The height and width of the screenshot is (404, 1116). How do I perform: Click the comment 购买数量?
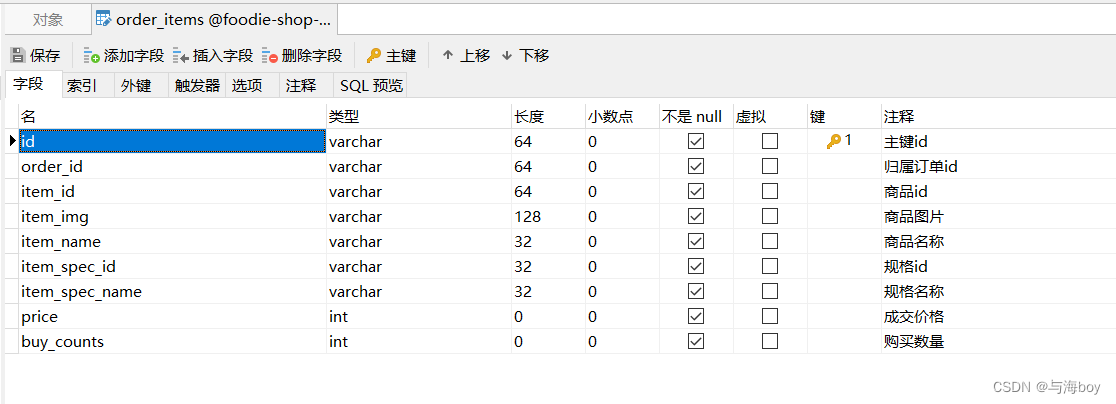coord(914,341)
